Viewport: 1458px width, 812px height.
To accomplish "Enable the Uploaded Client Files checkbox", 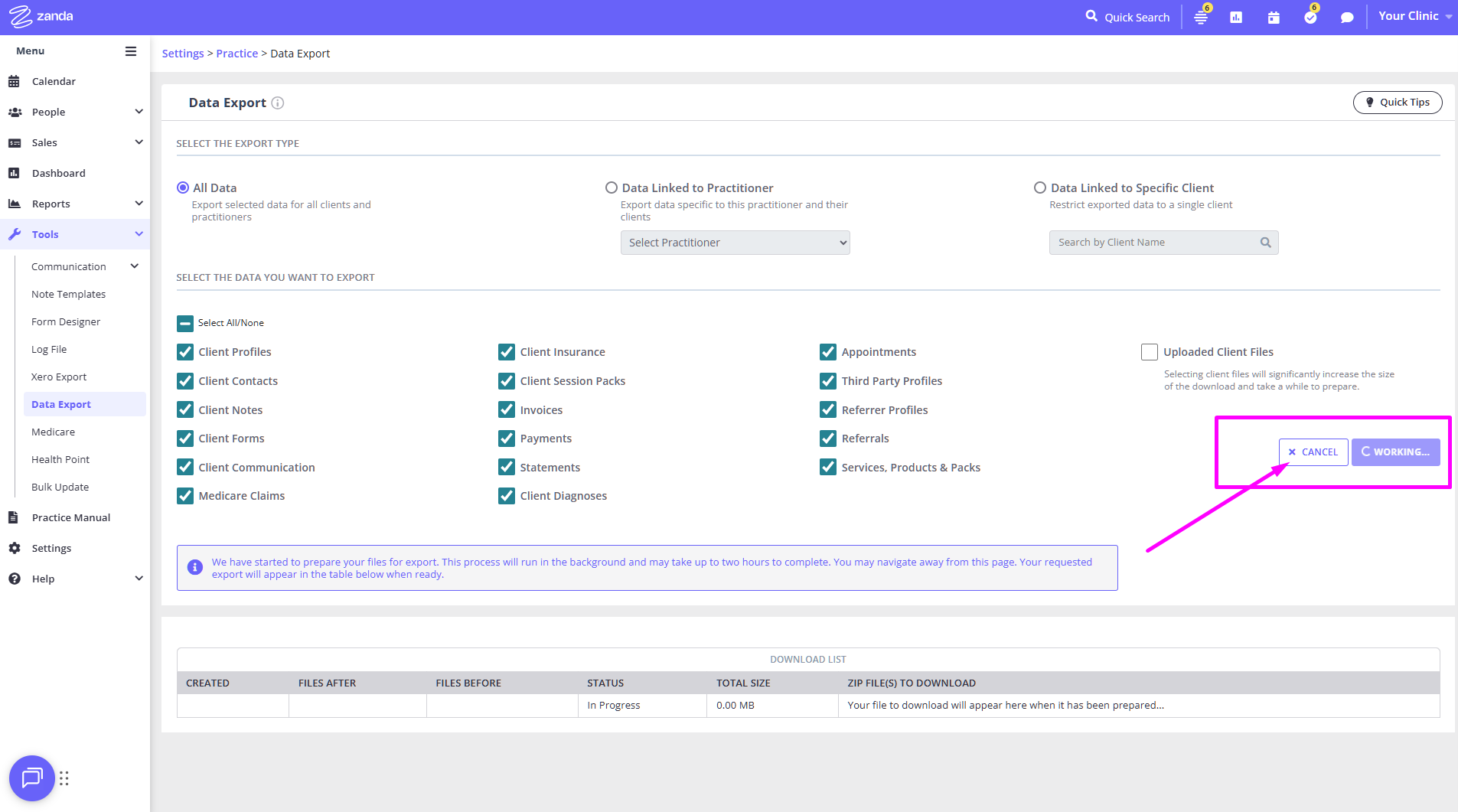I will [1149, 352].
